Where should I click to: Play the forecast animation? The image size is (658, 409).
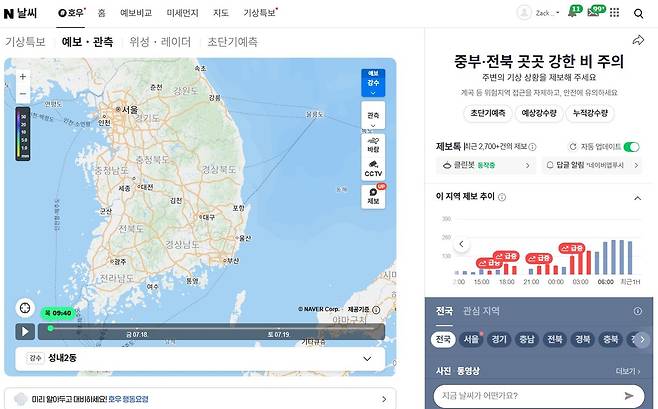click(x=25, y=331)
